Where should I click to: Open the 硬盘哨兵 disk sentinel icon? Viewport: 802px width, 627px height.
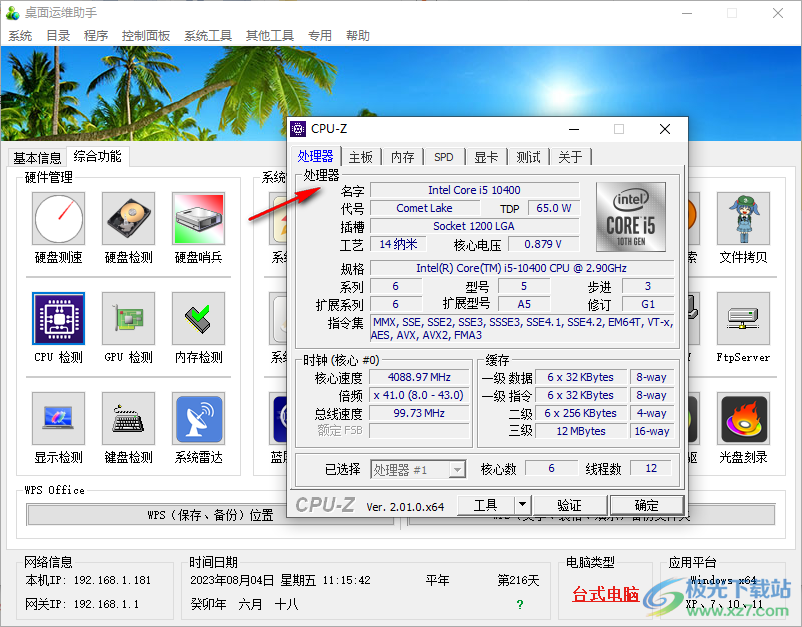[198, 218]
